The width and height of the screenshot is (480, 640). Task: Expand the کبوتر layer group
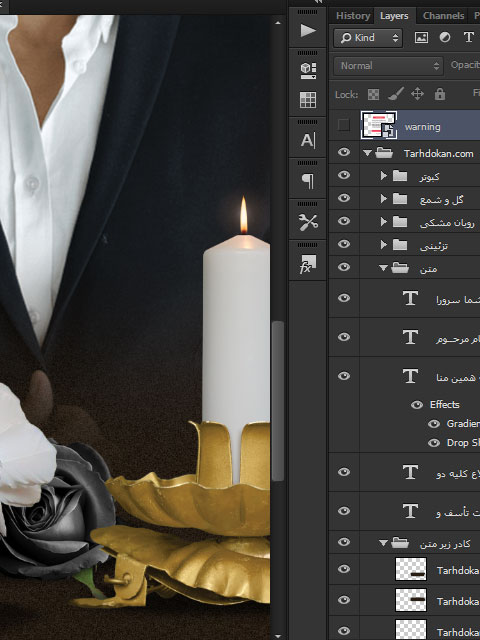(383, 176)
